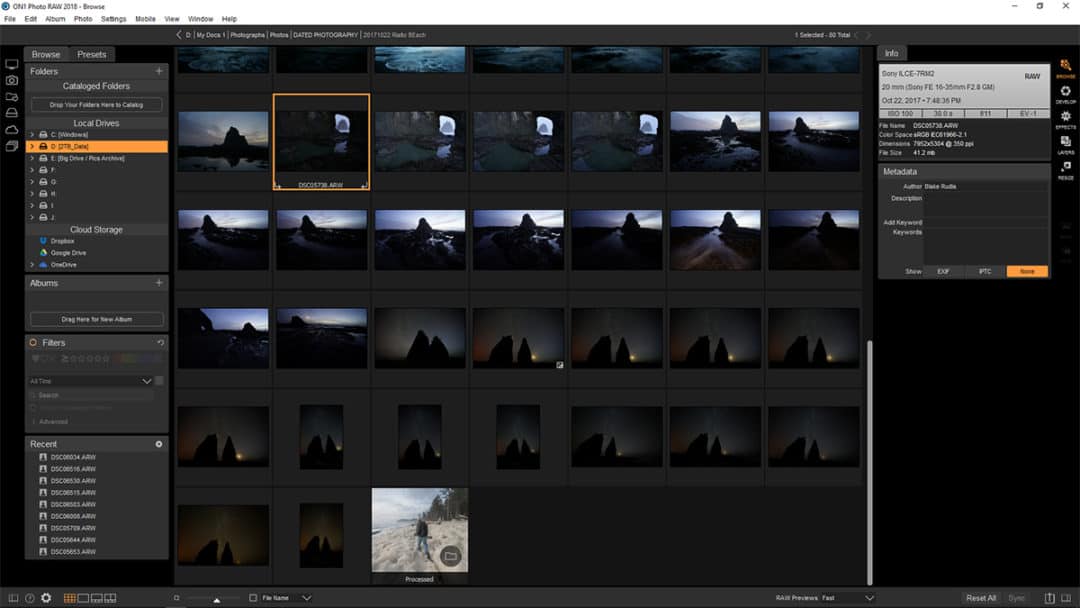Viewport: 1080px width, 608px height.
Task: Open the Album menu
Action: point(55,19)
